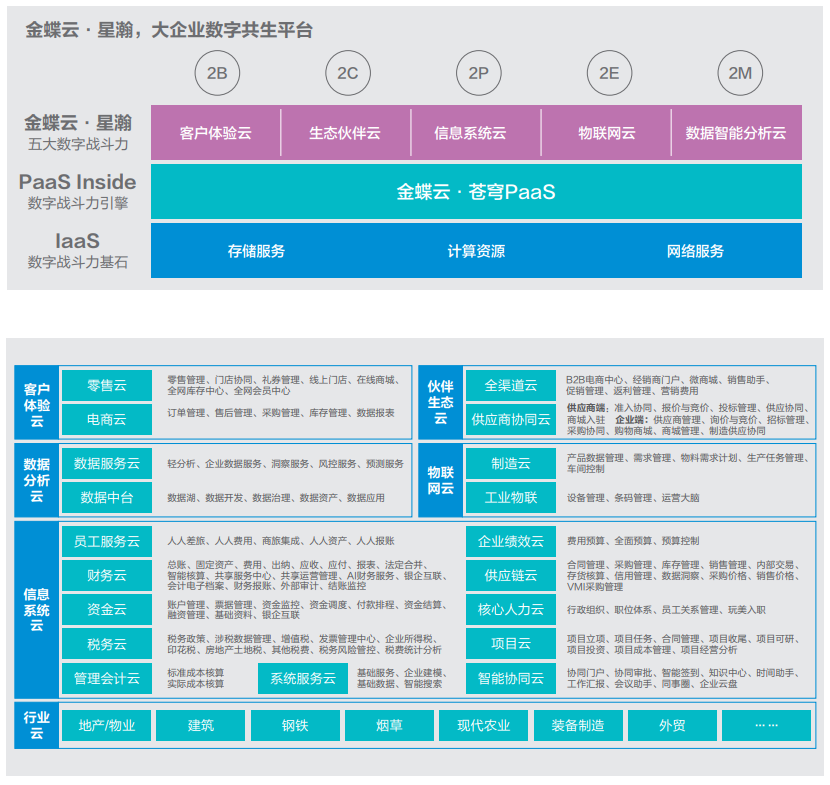Click the 金蝶云·苍穹PaaS bar
830x785 pixels.
pos(476,192)
